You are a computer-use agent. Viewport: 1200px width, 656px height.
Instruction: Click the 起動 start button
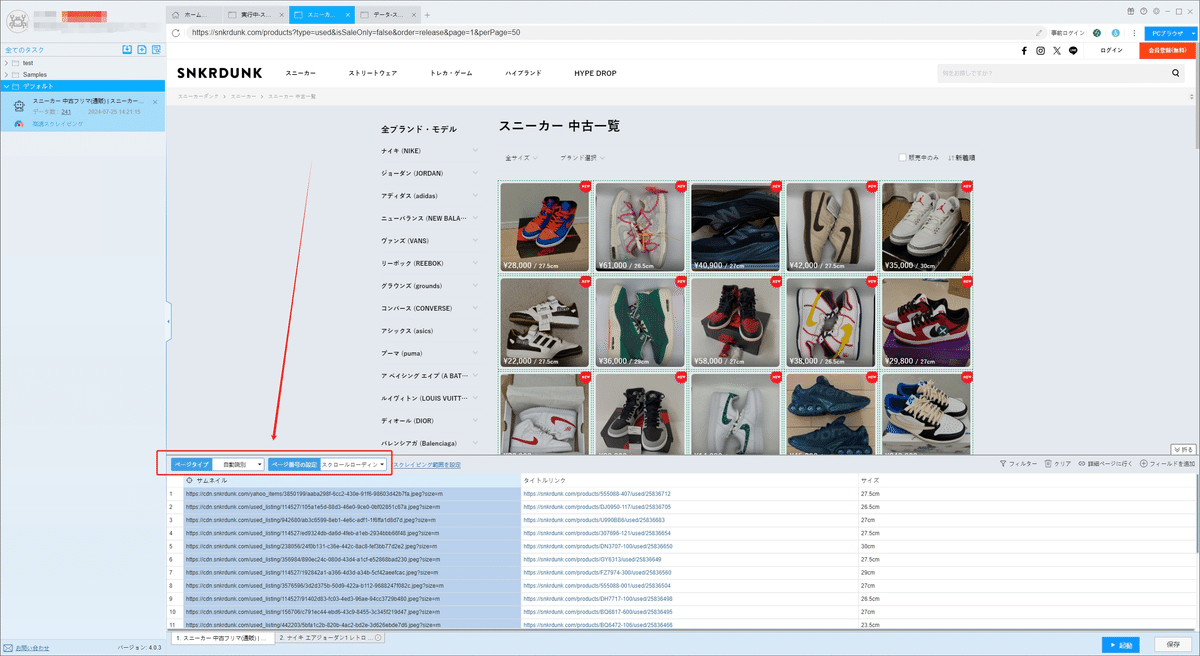coord(1123,645)
